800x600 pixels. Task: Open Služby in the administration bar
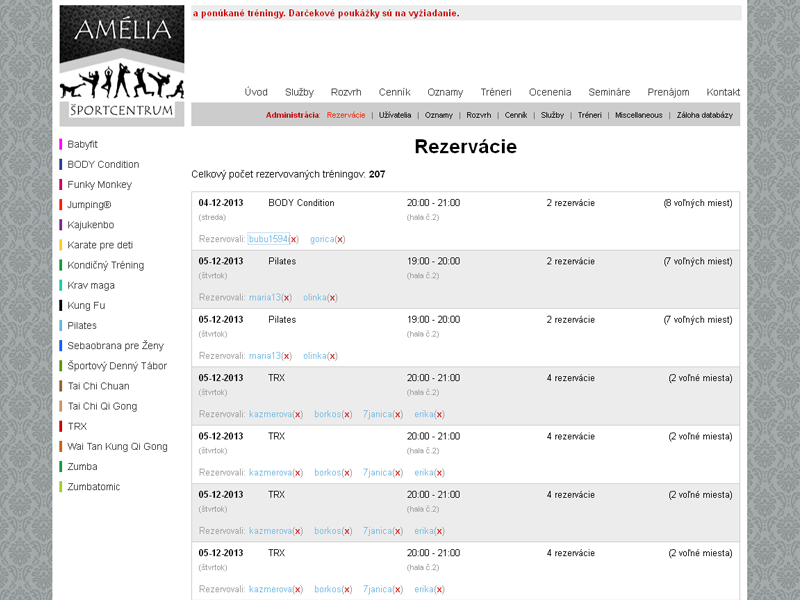553,115
